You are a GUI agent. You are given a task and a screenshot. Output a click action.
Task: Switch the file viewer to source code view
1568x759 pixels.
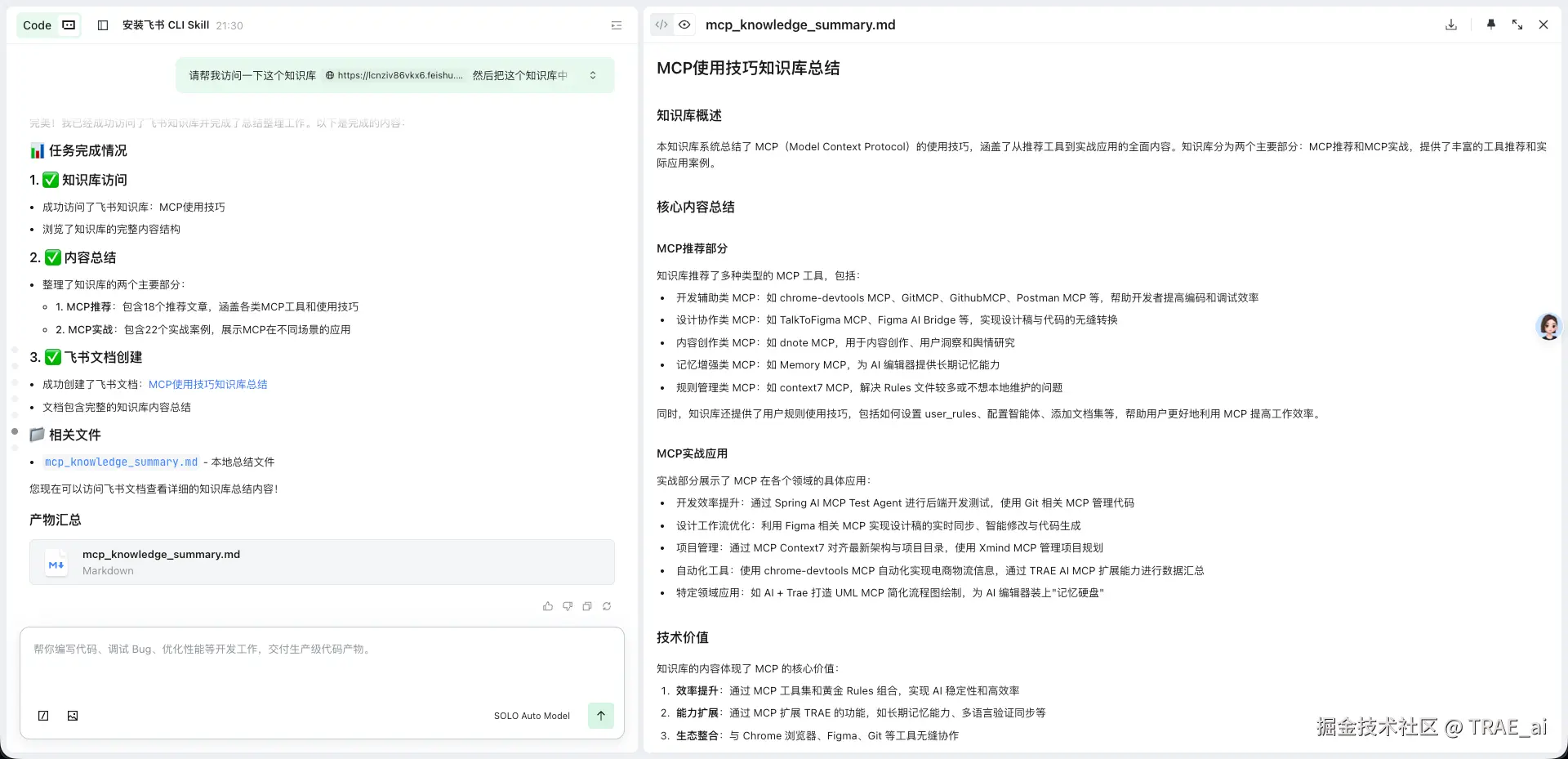pyautogui.click(x=661, y=25)
